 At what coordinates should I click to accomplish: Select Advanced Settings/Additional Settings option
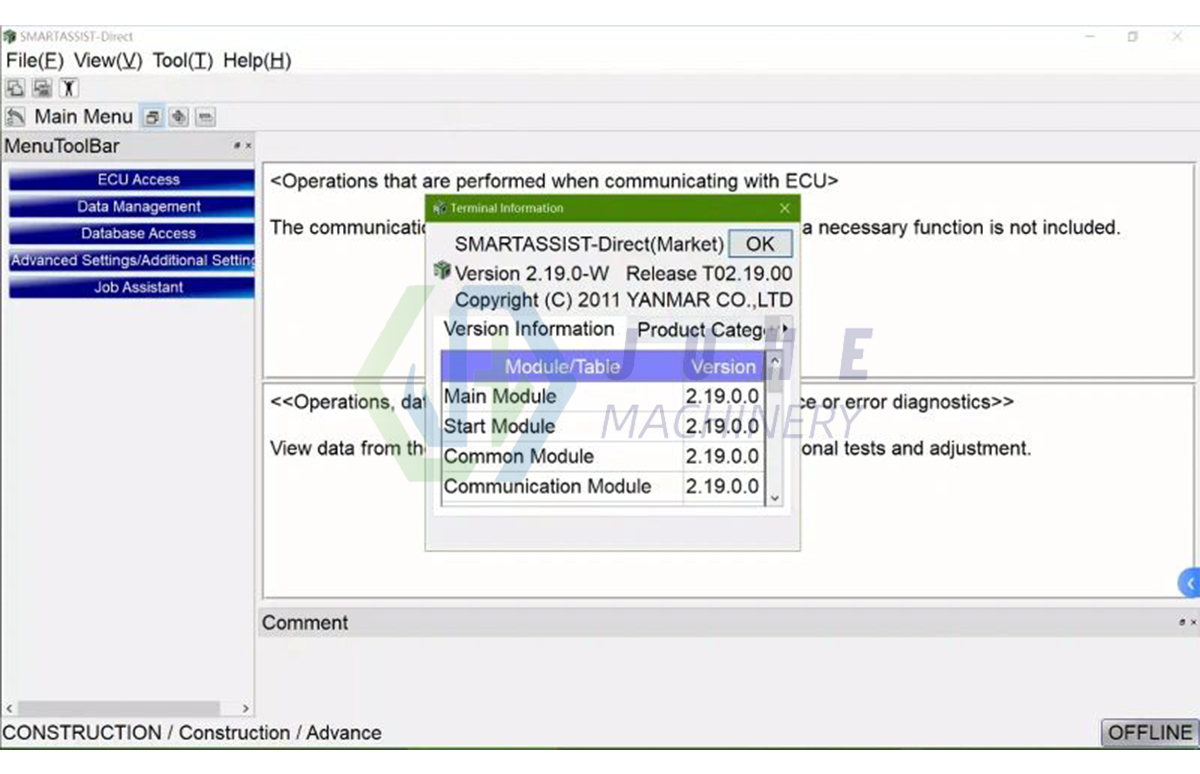[131, 260]
